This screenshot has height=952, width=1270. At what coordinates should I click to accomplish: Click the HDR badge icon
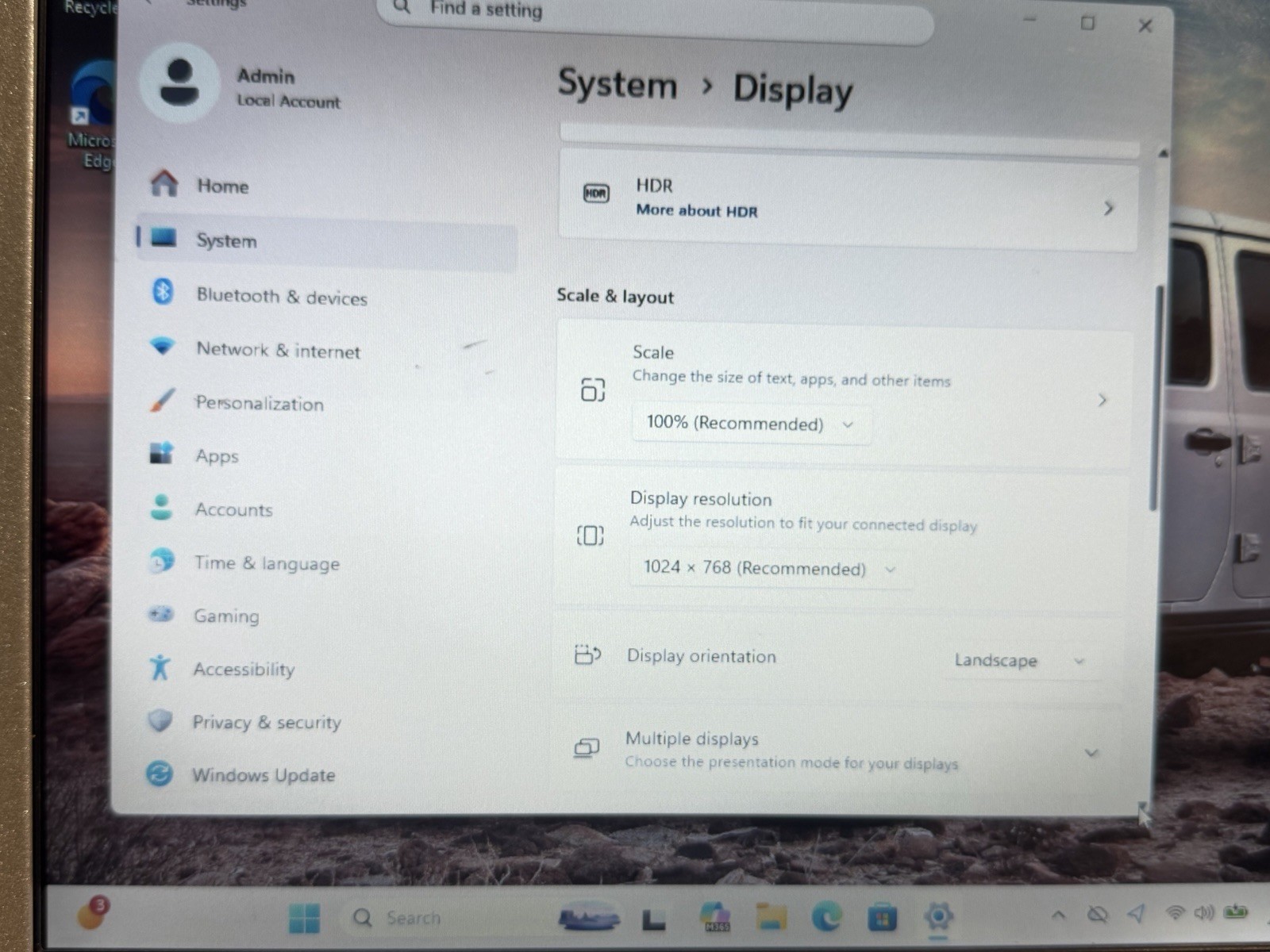pos(596,193)
